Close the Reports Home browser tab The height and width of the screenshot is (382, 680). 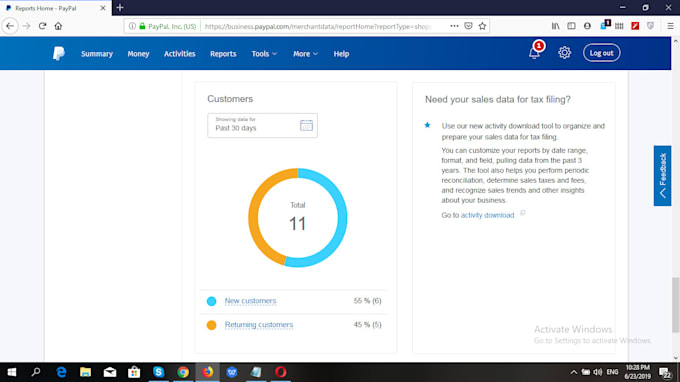coord(103,8)
